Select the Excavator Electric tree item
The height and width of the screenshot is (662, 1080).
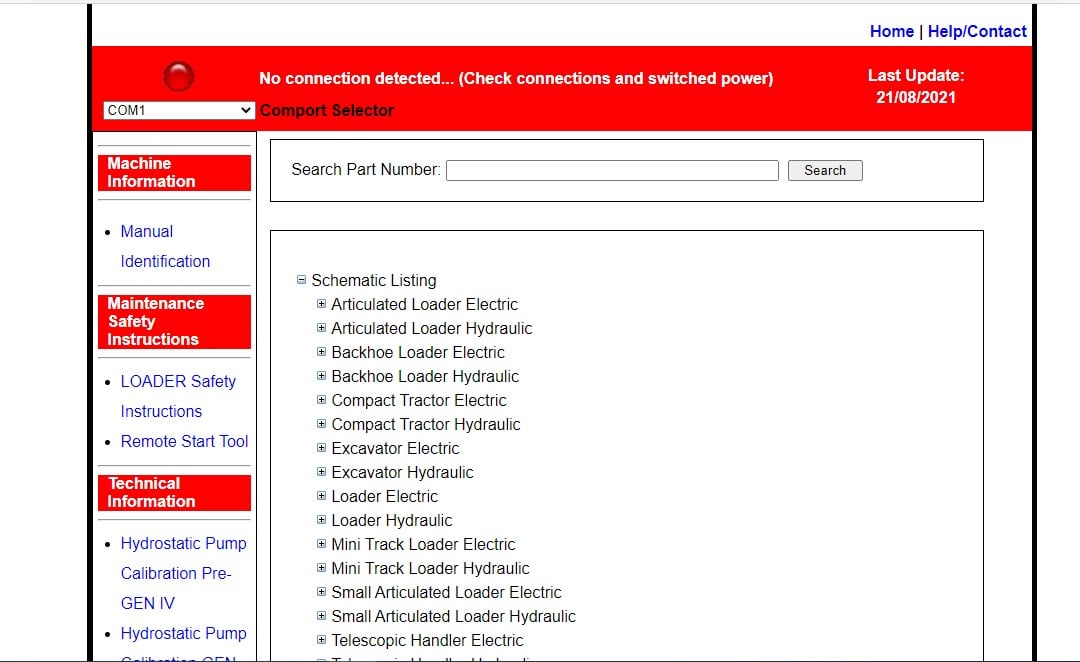coord(395,448)
